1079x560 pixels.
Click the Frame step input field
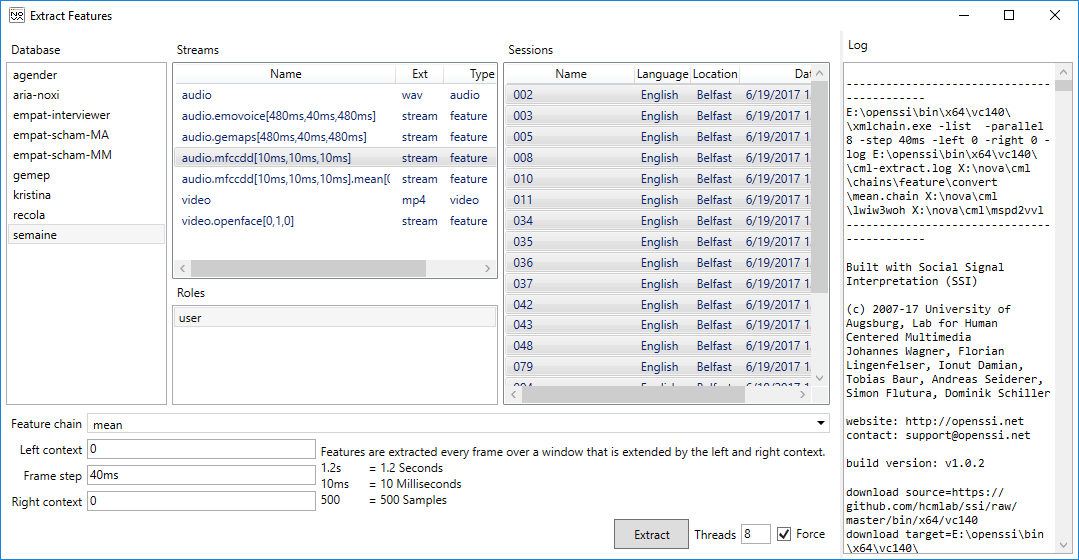point(201,475)
